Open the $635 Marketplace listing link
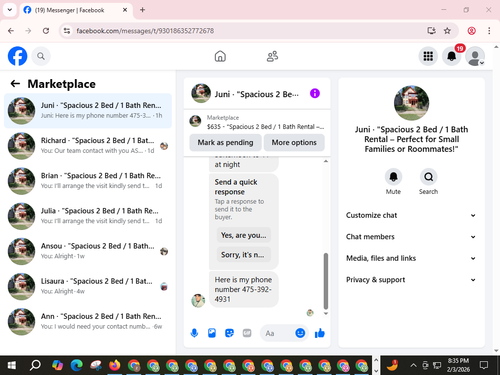 (x=257, y=122)
